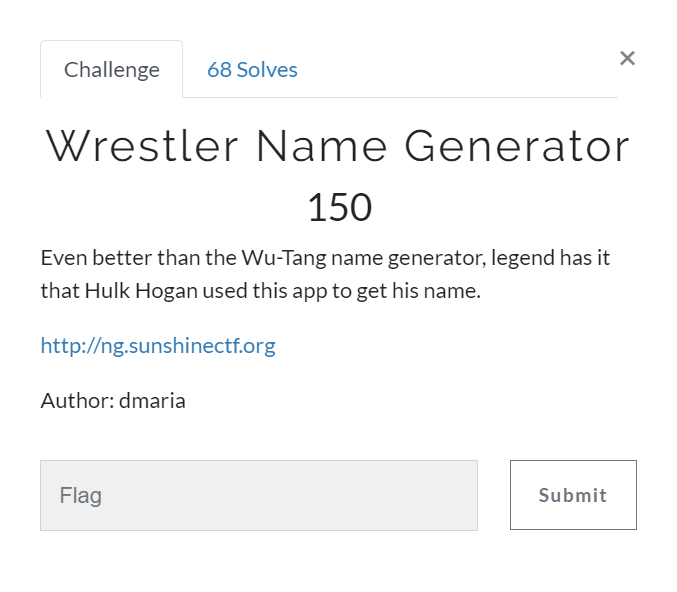Click the Flag placeholder text
The height and width of the screenshot is (592, 677).
81,495
